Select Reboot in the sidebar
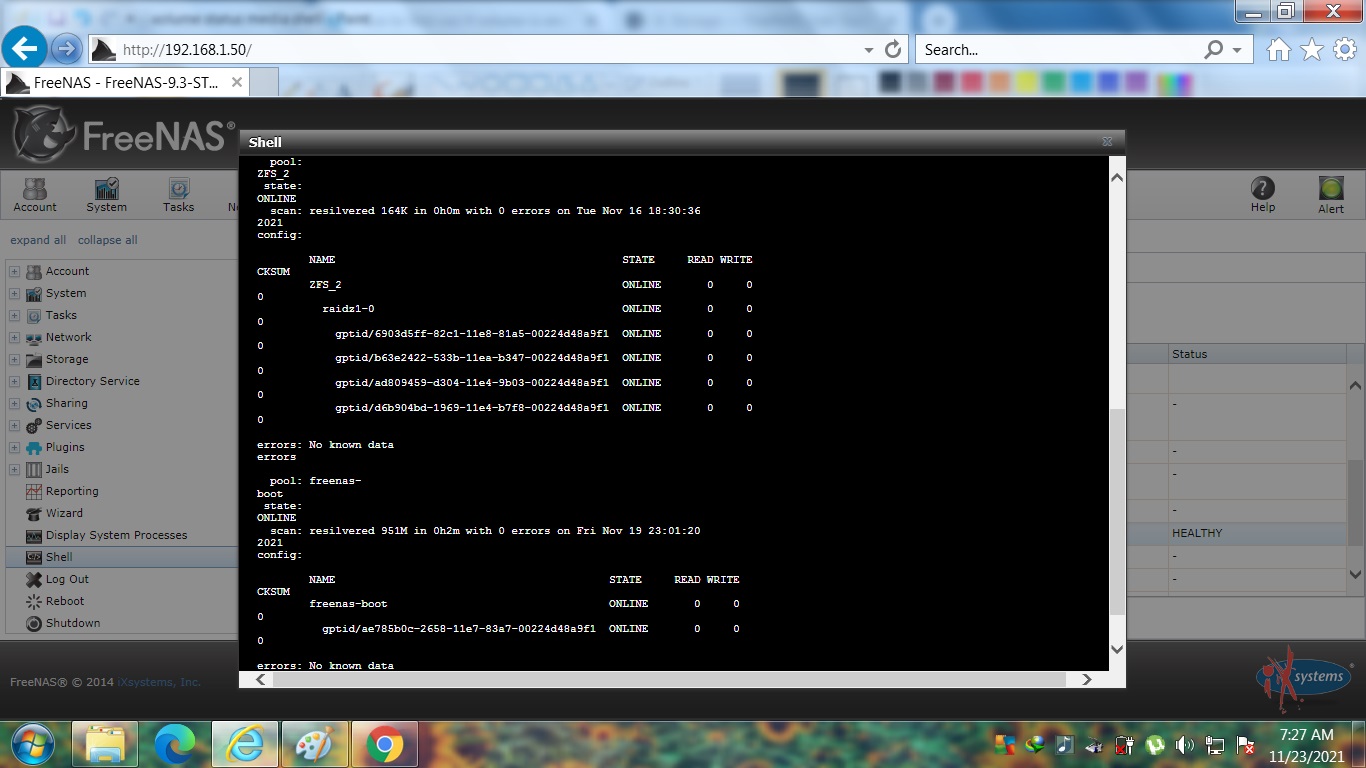This screenshot has height=768, width=1366. click(x=65, y=601)
